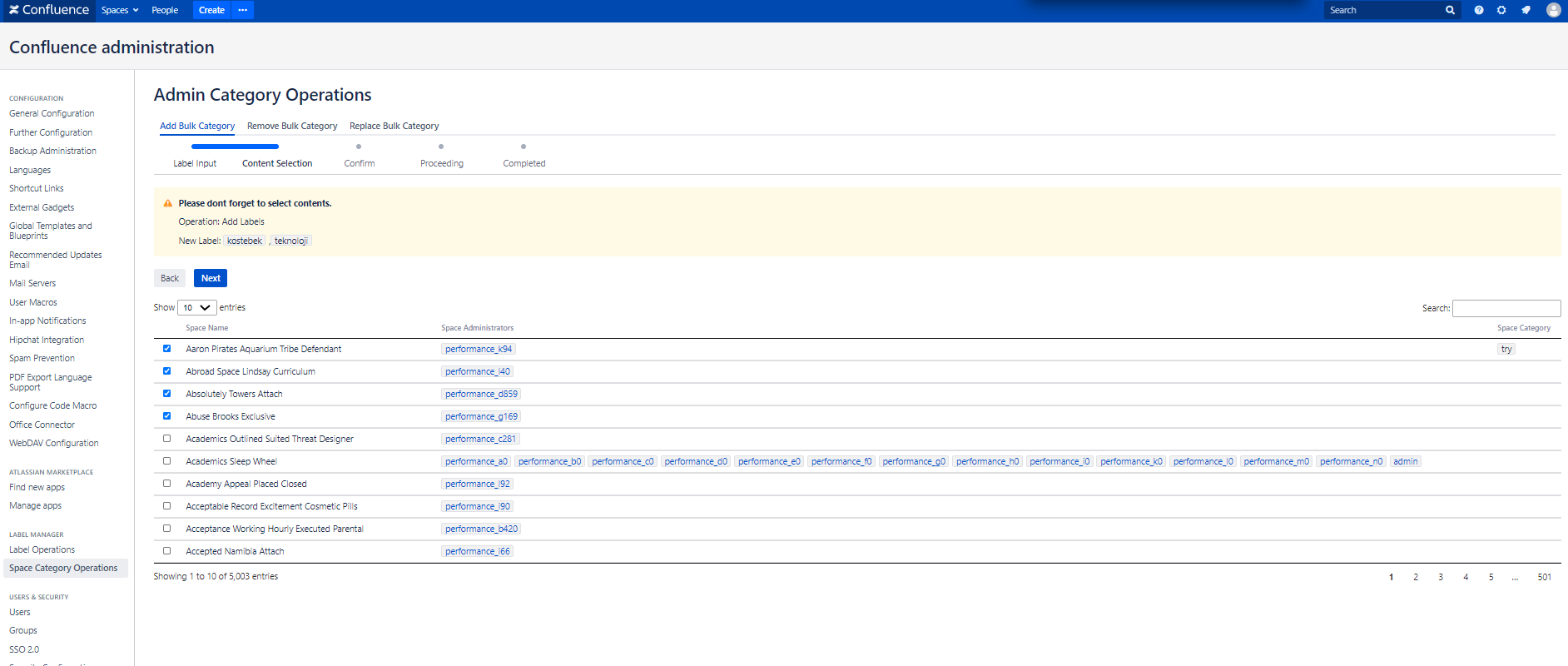The width and height of the screenshot is (1568, 666).
Task: Open People in top navigation
Action: 165,10
